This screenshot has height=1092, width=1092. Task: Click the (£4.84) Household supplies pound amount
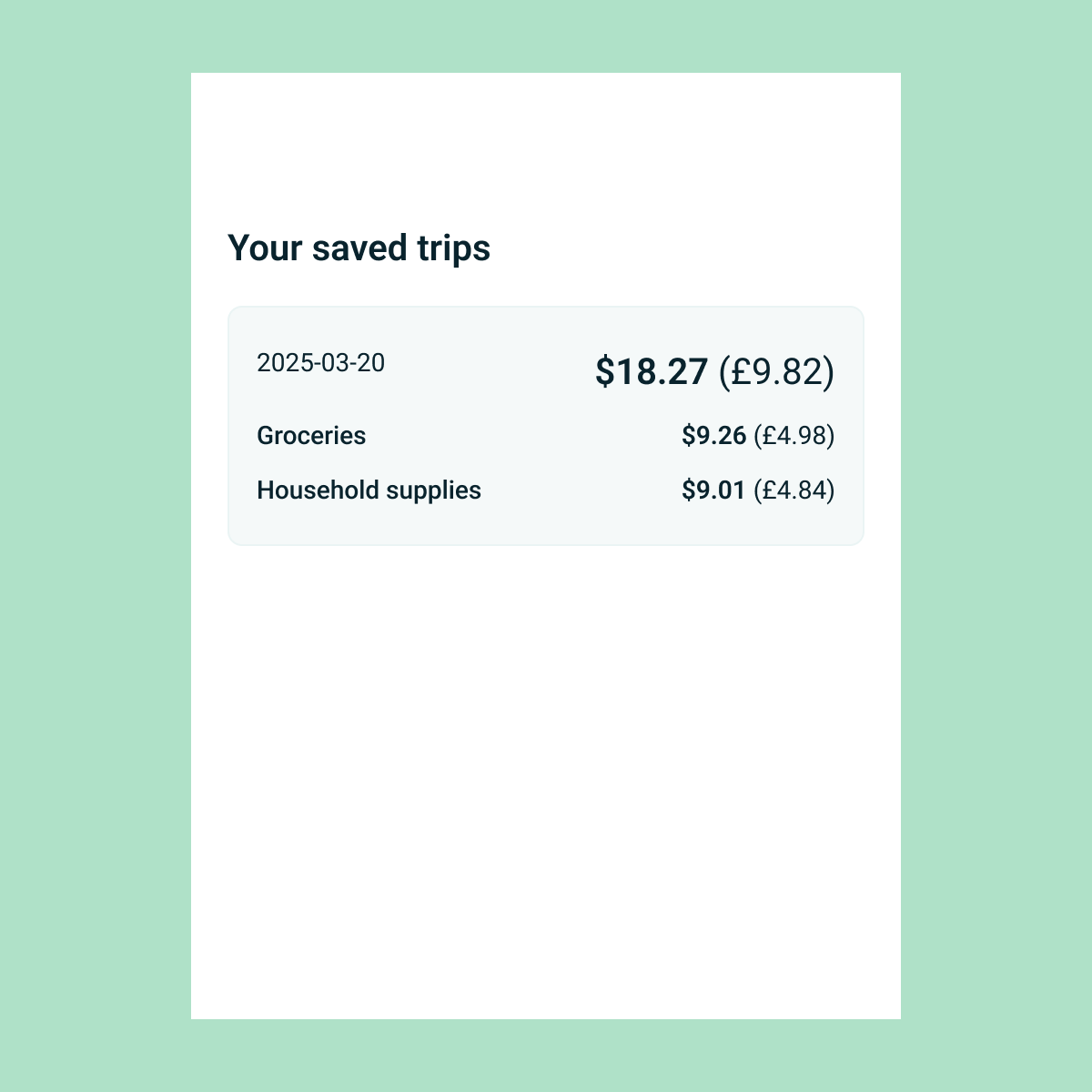(794, 490)
